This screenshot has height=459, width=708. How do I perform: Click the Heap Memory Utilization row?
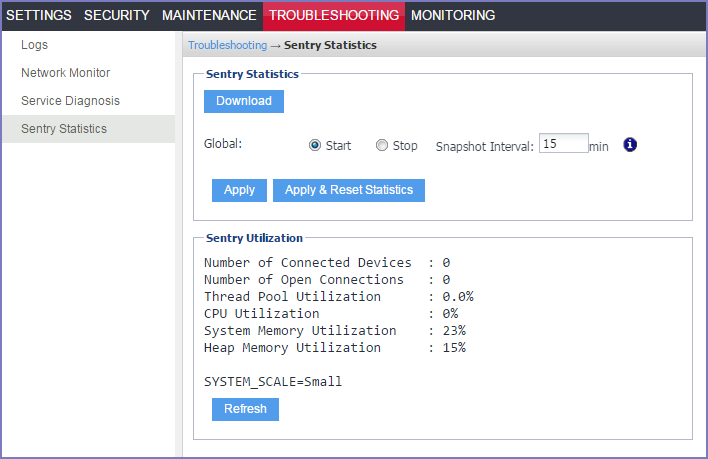335,348
